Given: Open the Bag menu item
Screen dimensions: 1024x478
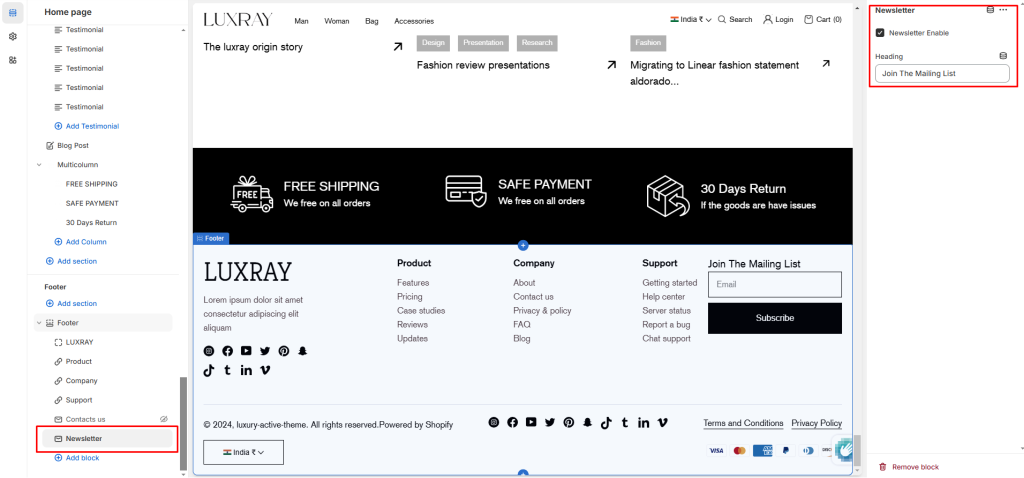Looking at the screenshot, I should click(x=372, y=21).
